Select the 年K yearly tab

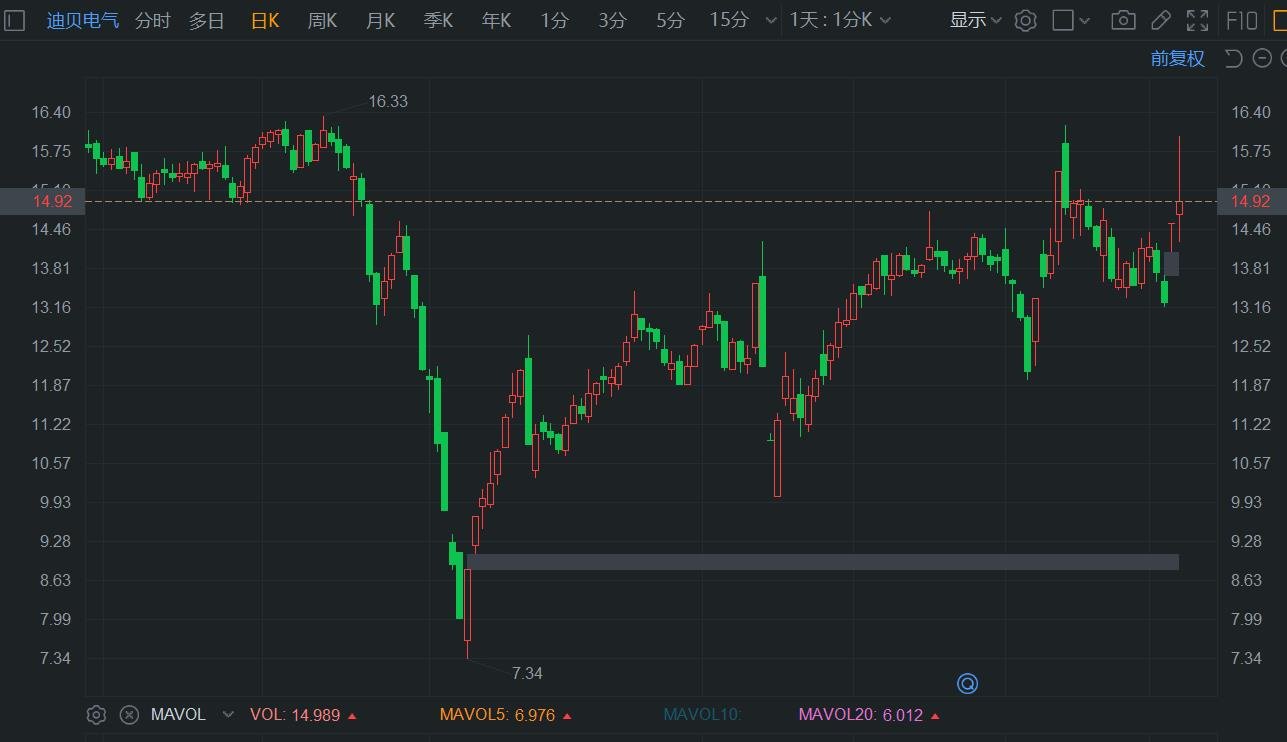[496, 20]
